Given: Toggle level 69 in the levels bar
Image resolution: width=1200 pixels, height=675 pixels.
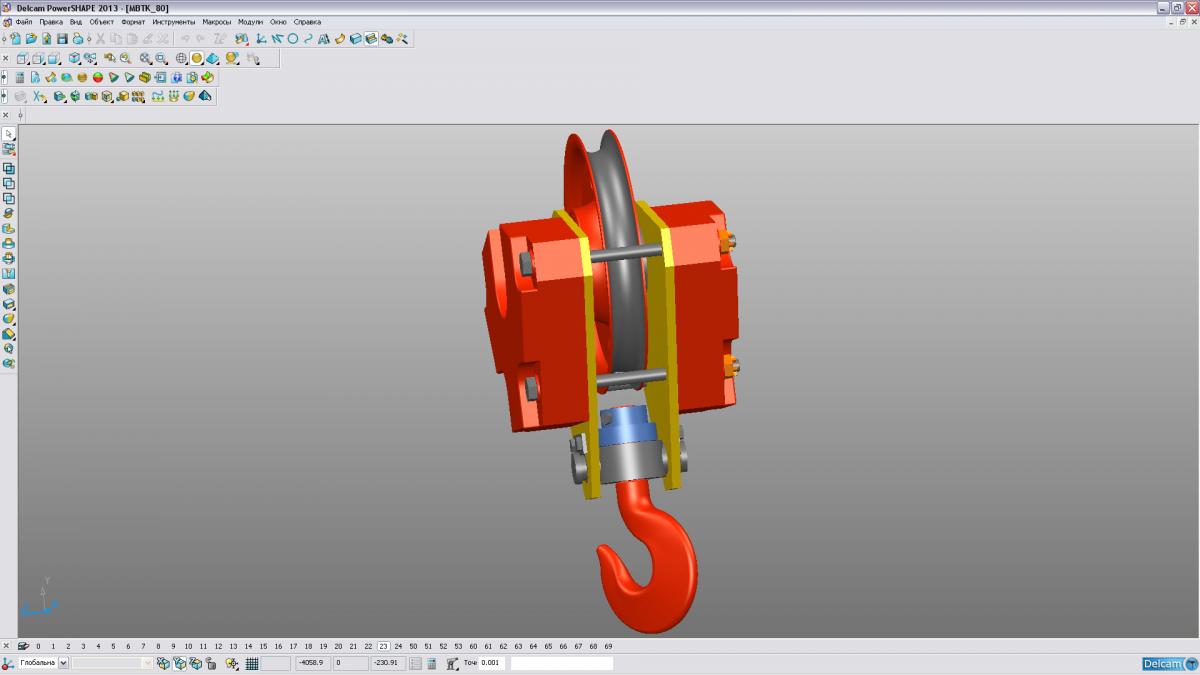Looking at the screenshot, I should (608, 646).
